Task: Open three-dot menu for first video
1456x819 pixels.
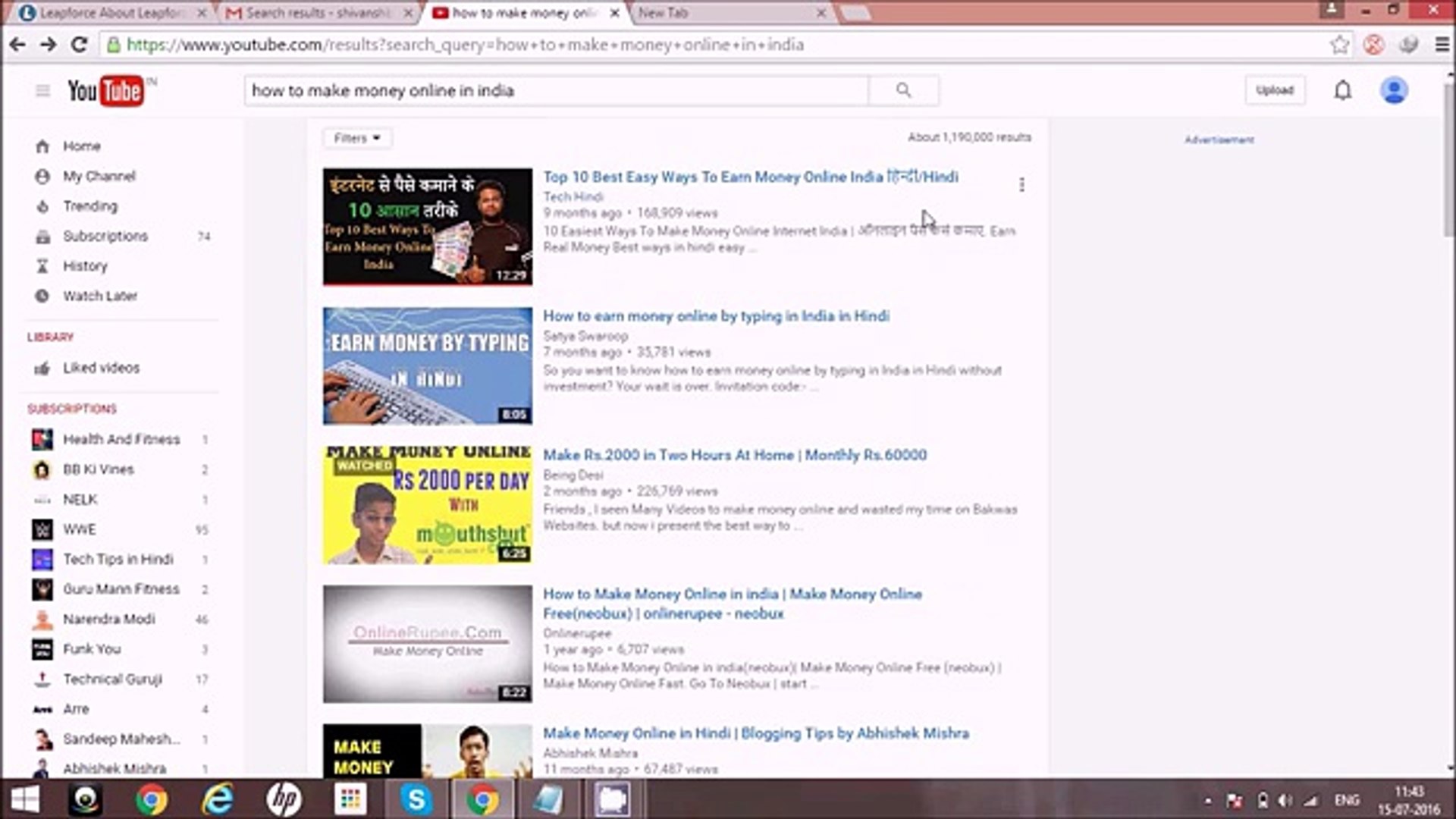Action: click(x=1021, y=184)
